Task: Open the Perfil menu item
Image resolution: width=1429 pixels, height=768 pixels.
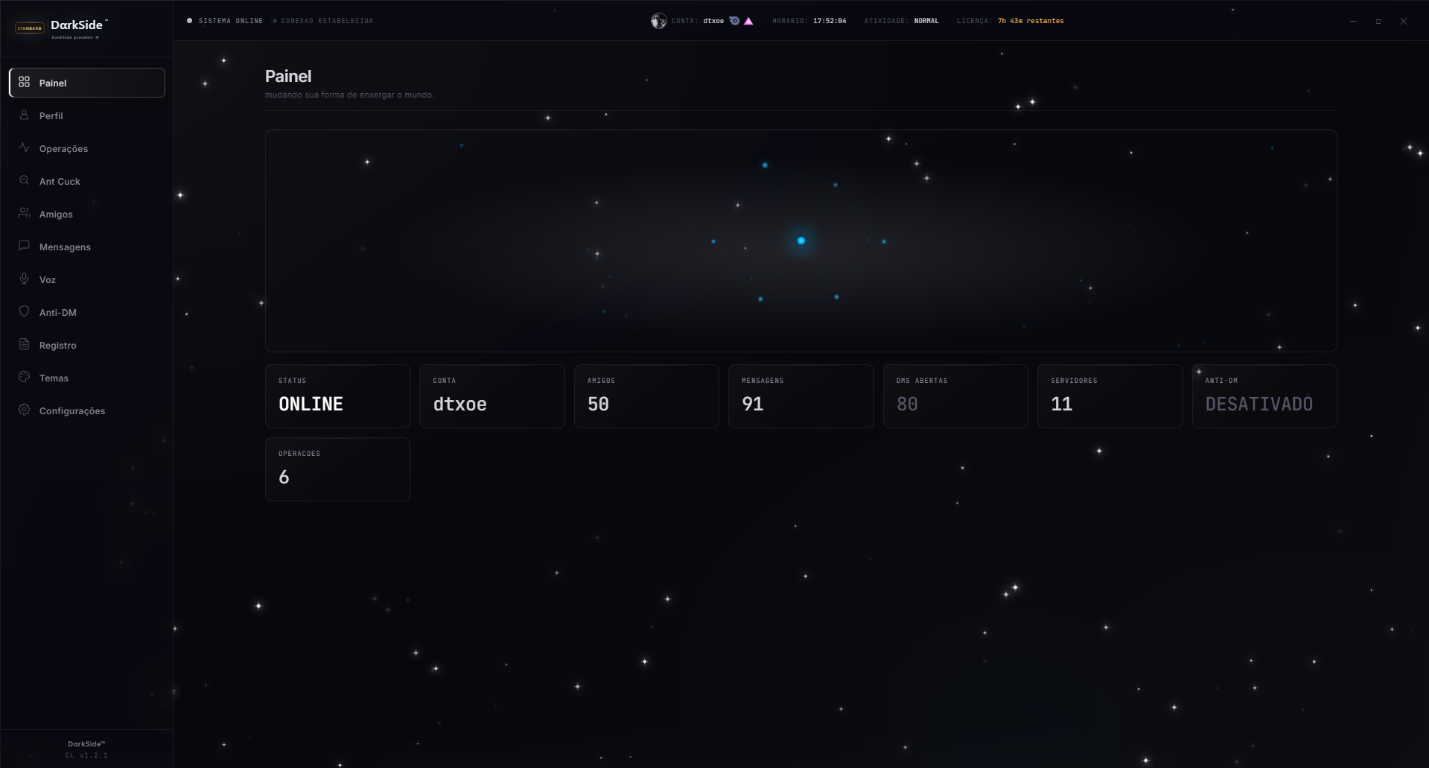Action: (87, 115)
